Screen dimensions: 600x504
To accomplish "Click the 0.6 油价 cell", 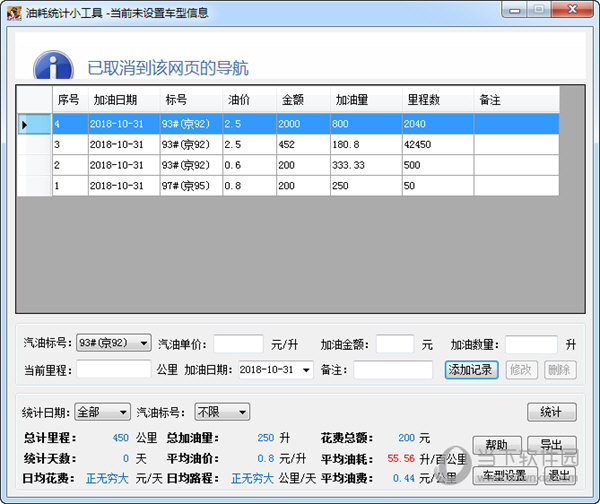I will [249, 165].
